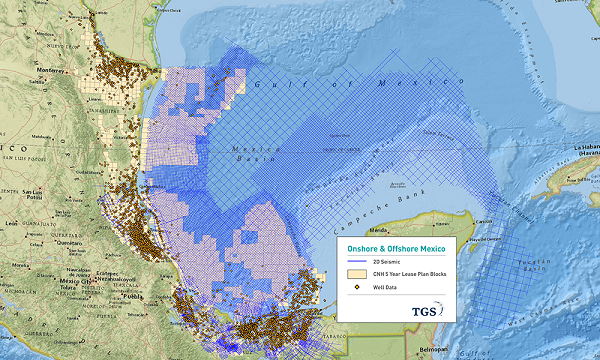The height and width of the screenshot is (360, 600).
Task: Click the 'Mexico Basin' map label
Action: pos(256,153)
